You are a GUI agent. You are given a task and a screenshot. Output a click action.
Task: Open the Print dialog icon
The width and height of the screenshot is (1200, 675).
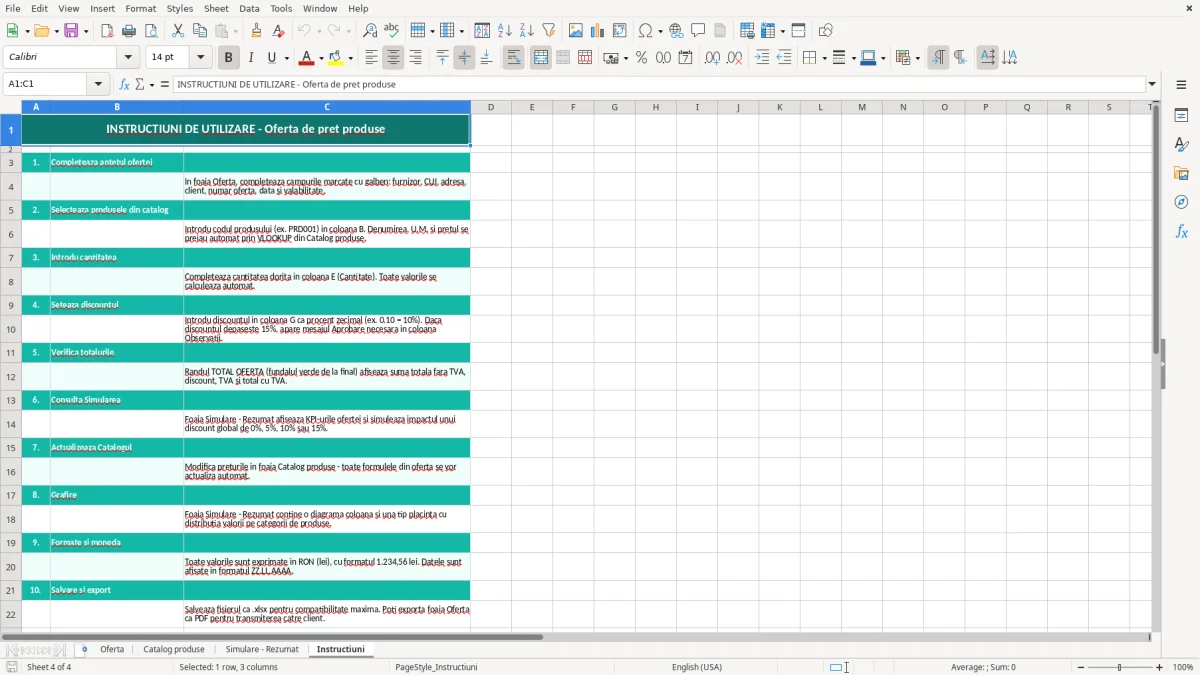(129, 31)
